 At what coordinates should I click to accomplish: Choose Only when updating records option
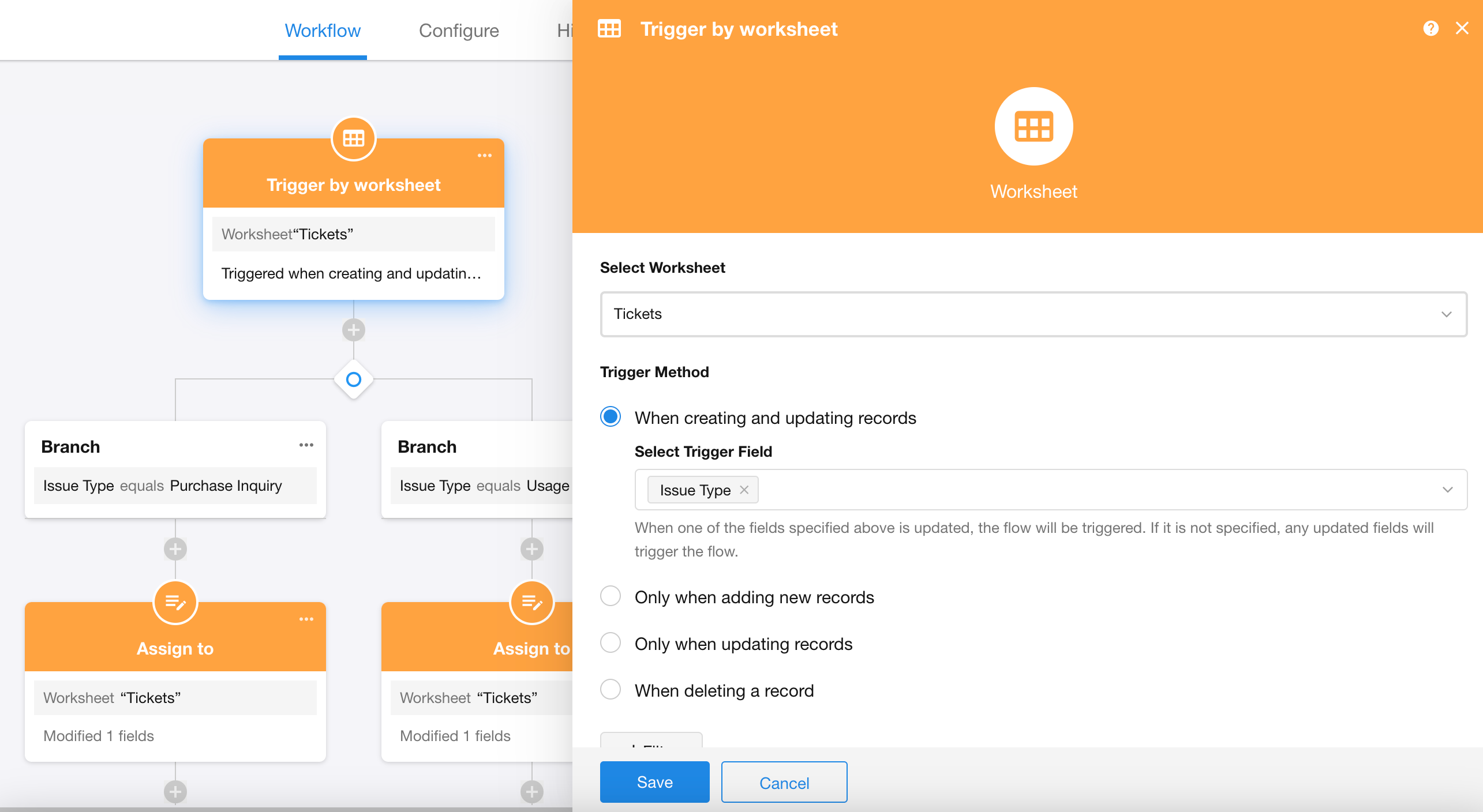click(611, 643)
